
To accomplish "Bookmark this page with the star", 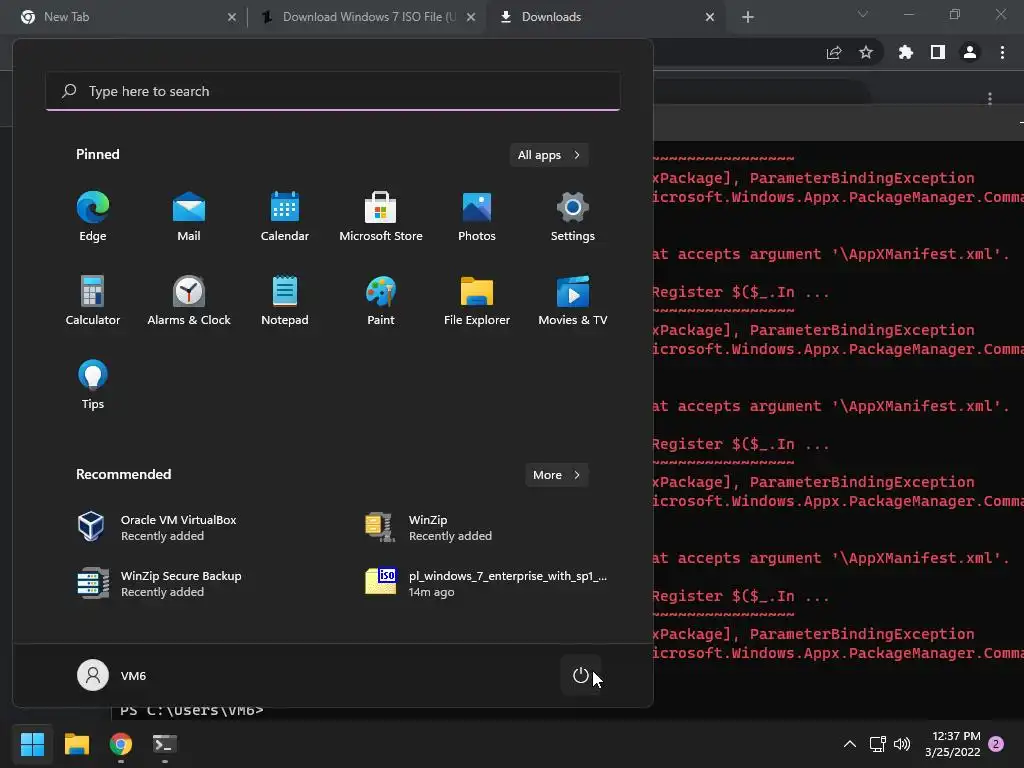I will pos(866,52).
